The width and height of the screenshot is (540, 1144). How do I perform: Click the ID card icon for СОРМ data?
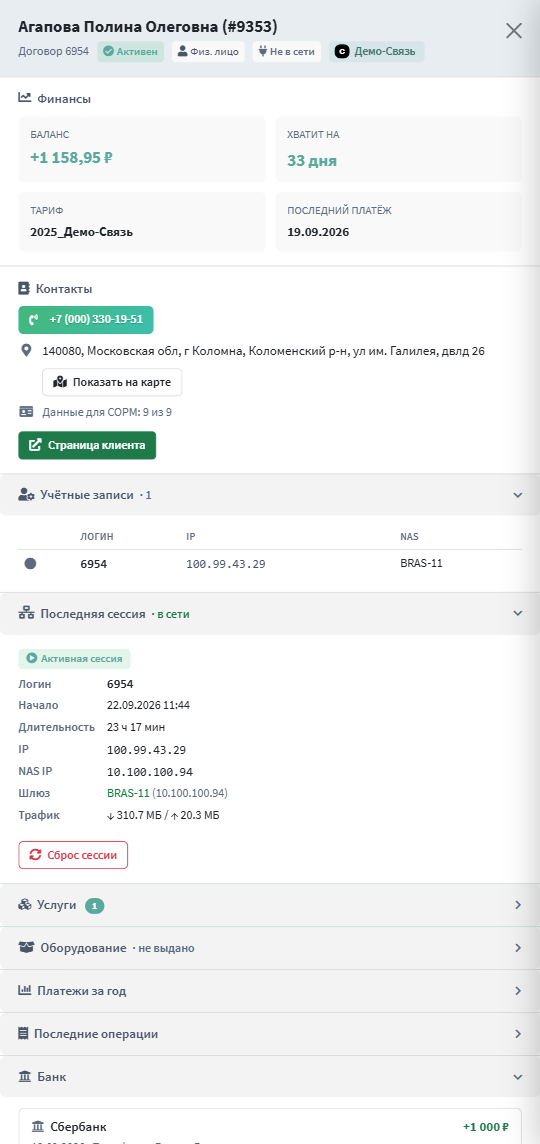[26, 412]
